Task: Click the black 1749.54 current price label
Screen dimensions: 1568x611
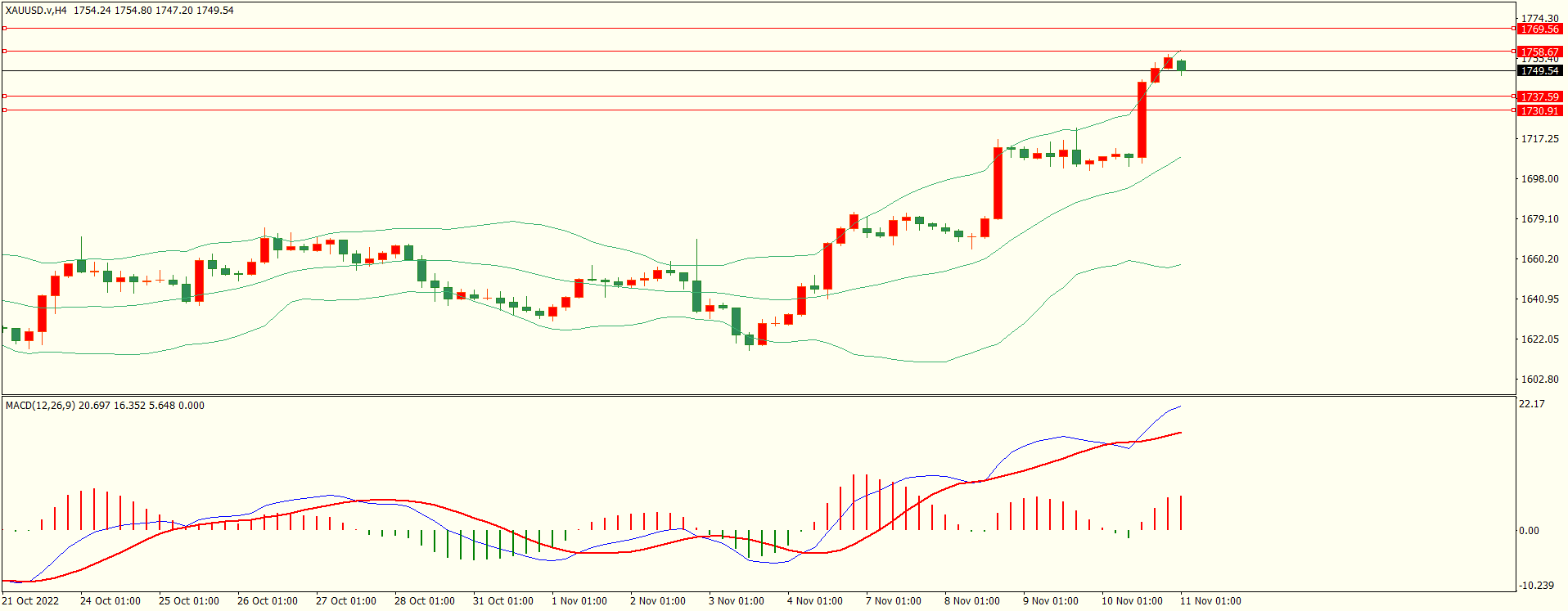Action: click(1539, 71)
